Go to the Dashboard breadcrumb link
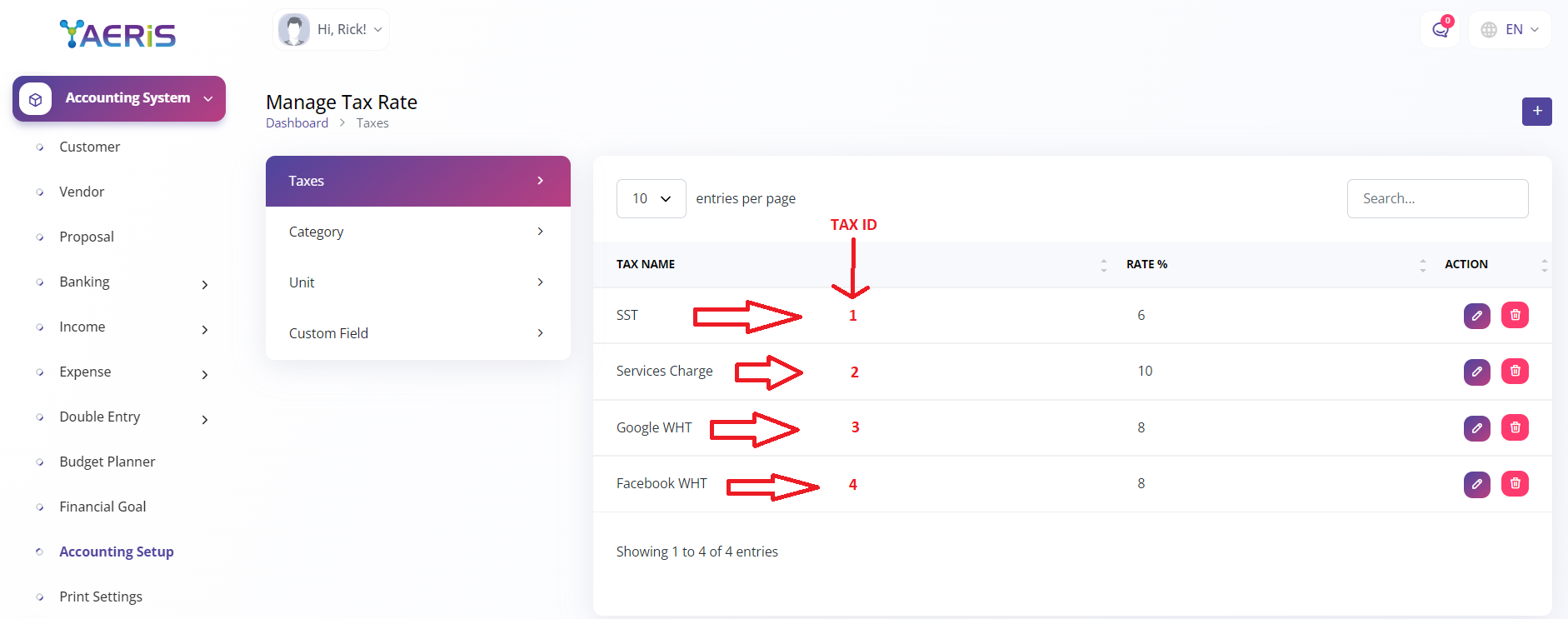This screenshot has width=1568, height=619. coord(297,123)
